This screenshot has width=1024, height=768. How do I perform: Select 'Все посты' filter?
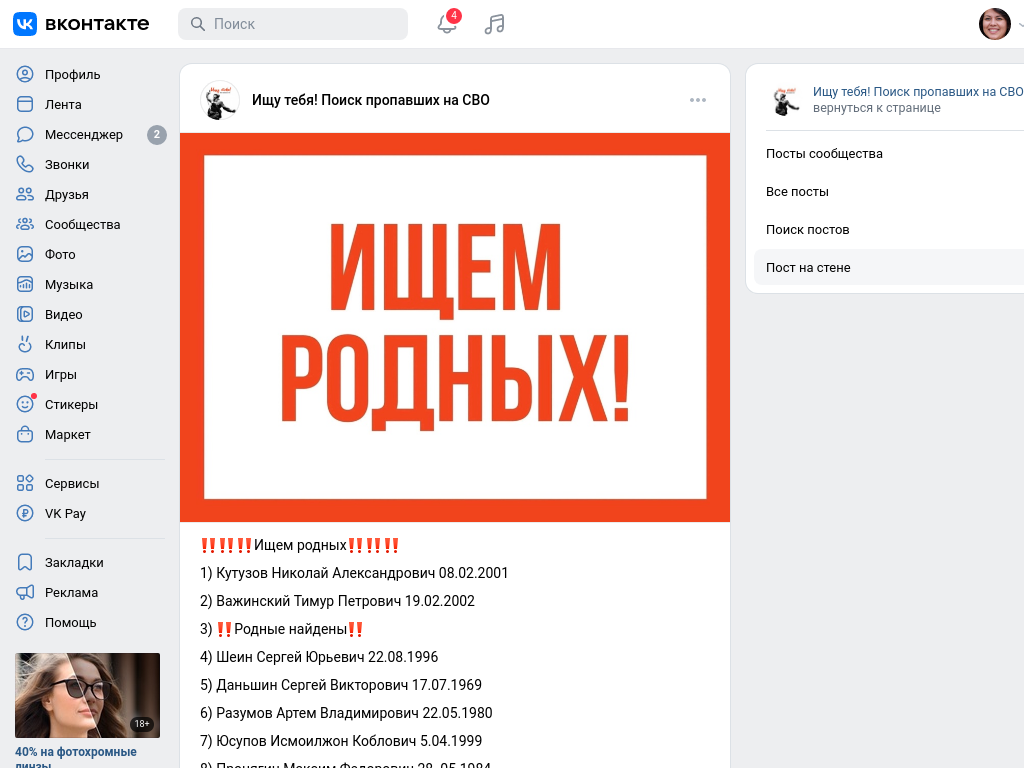[x=797, y=192]
